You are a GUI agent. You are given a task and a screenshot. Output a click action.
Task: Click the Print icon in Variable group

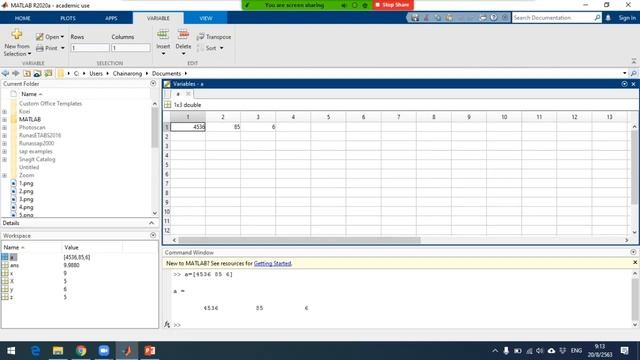tap(40, 48)
